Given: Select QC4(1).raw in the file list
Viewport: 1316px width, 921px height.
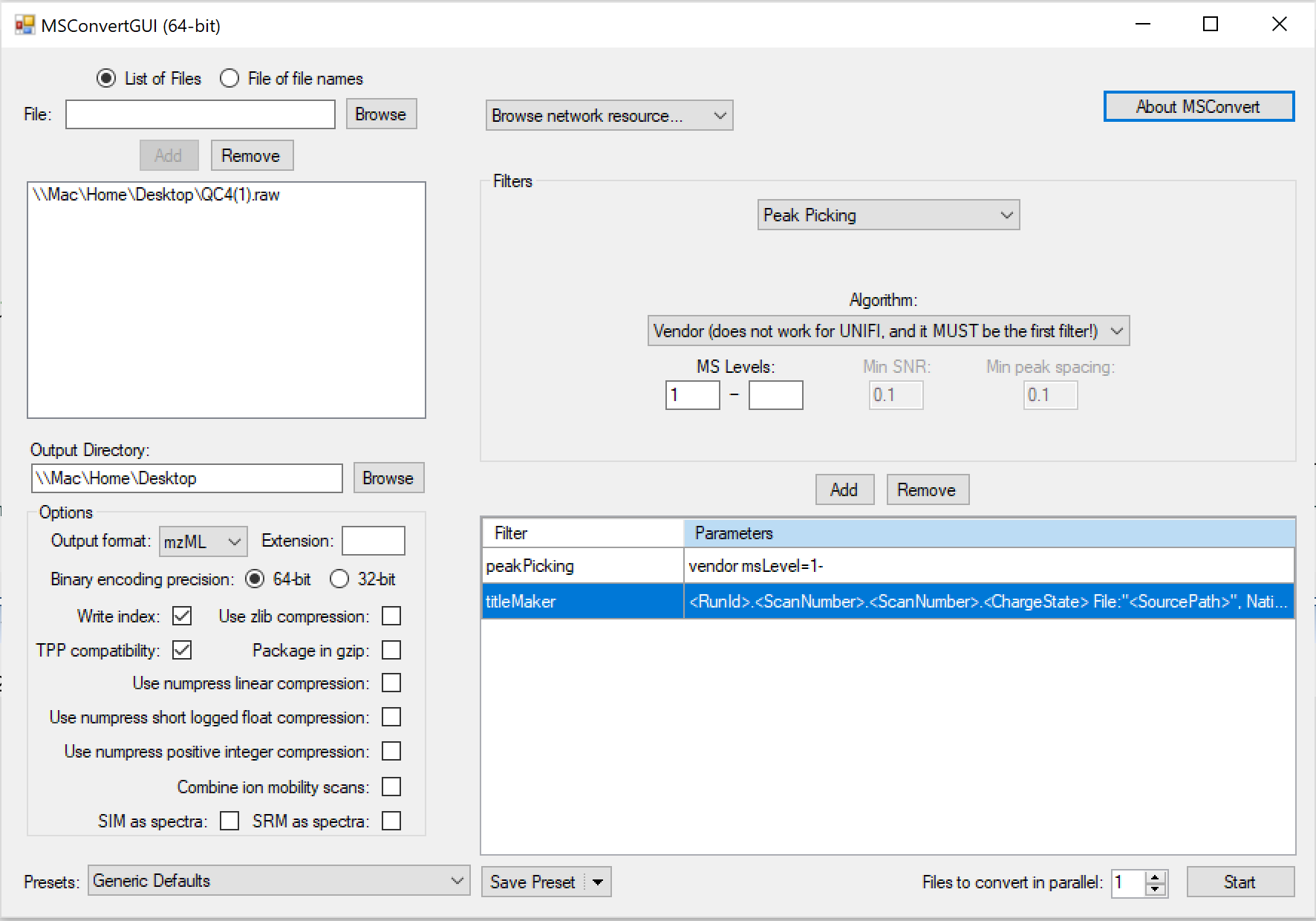Looking at the screenshot, I should (x=156, y=195).
